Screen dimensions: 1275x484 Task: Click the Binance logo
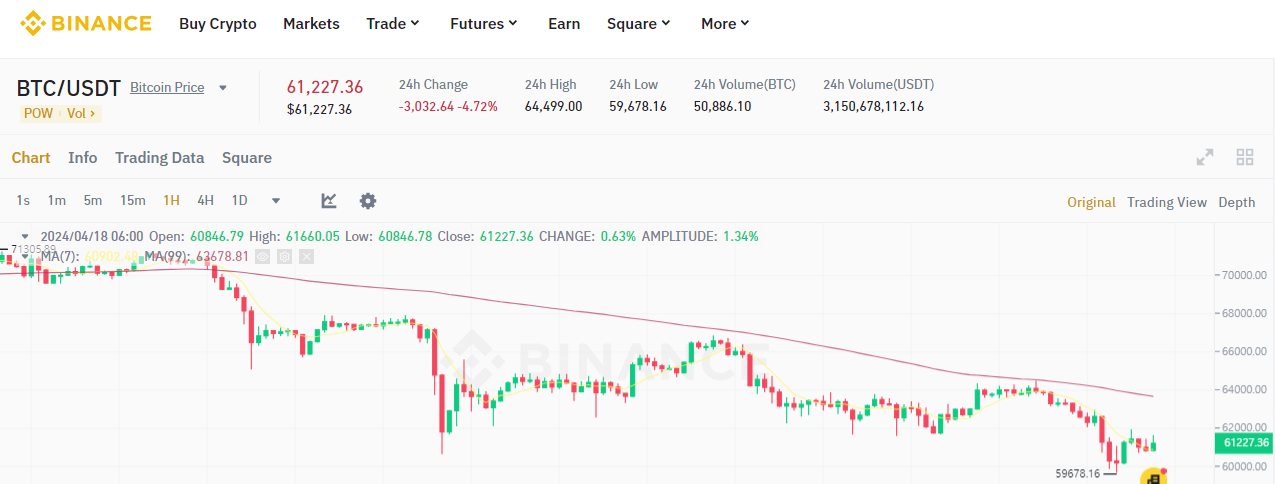coord(86,23)
